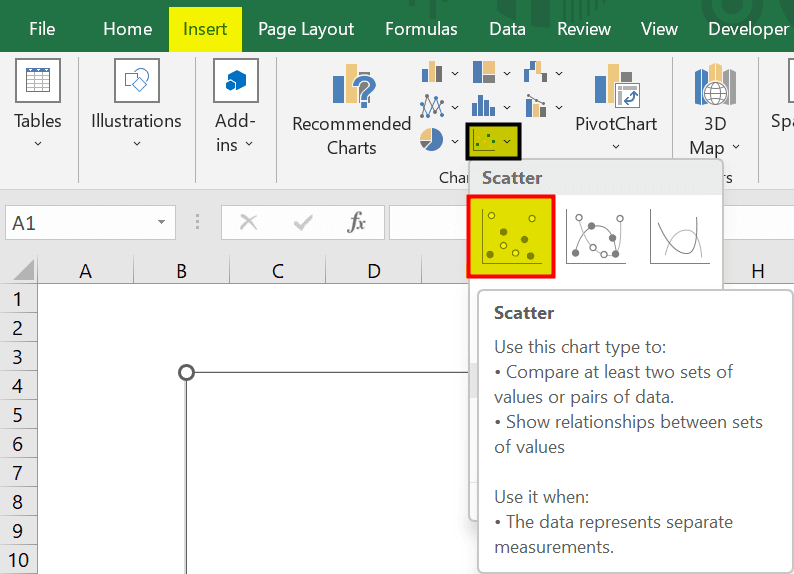The height and width of the screenshot is (574, 794).
Task: Select column H header
Action: [758, 272]
